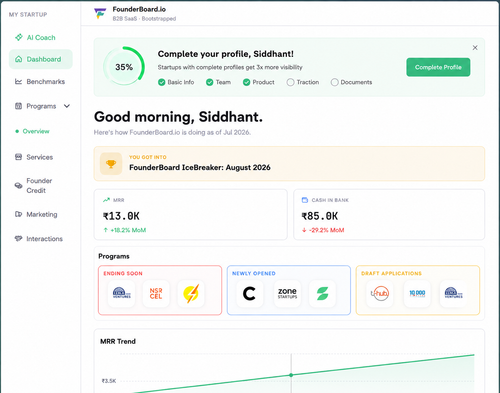Expand the Programs chevron arrow
500x393 pixels.
click(67, 106)
